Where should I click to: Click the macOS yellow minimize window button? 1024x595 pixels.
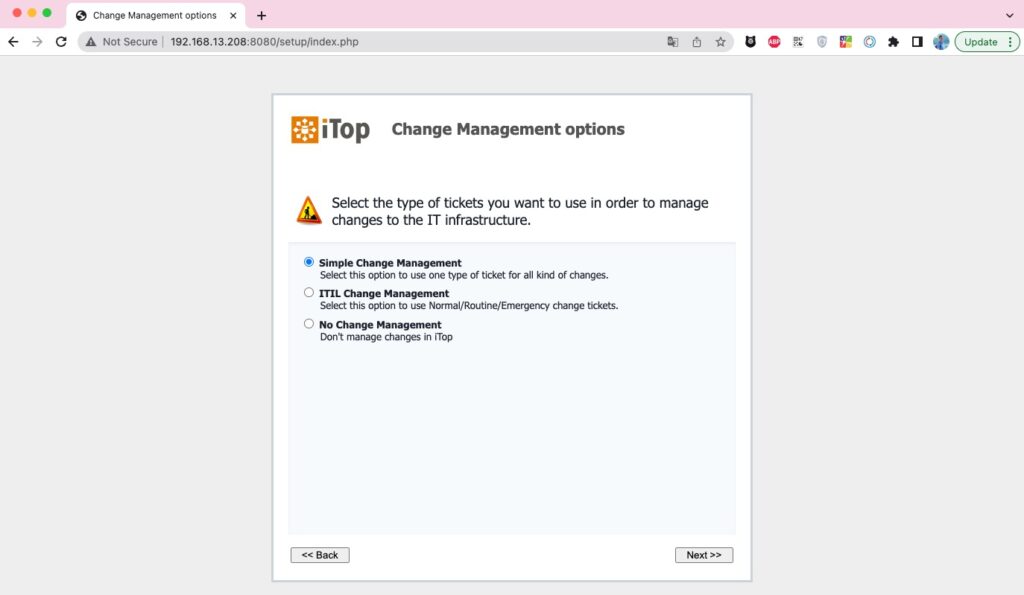click(32, 13)
